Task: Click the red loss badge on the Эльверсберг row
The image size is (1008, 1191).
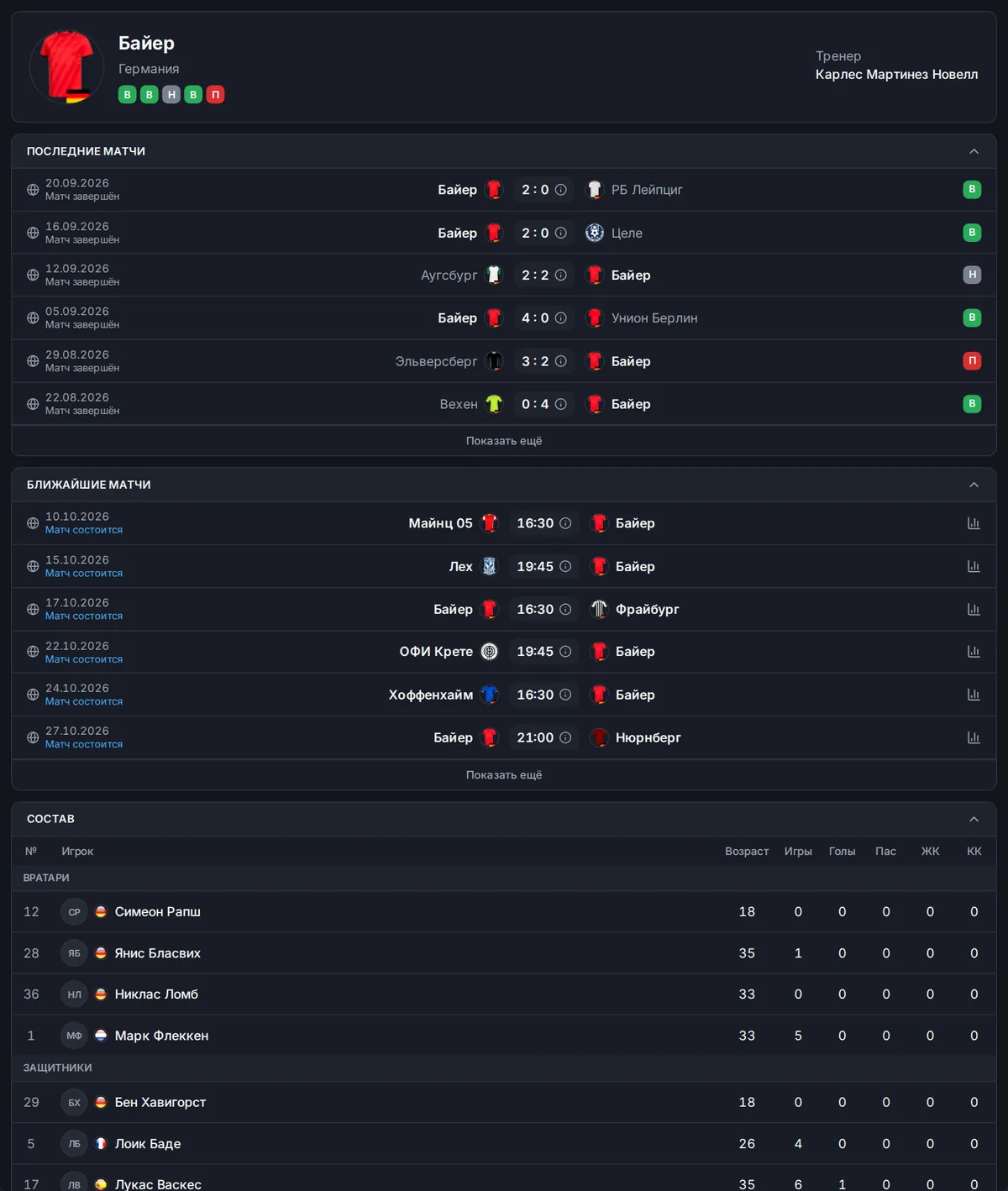Action: point(972,361)
